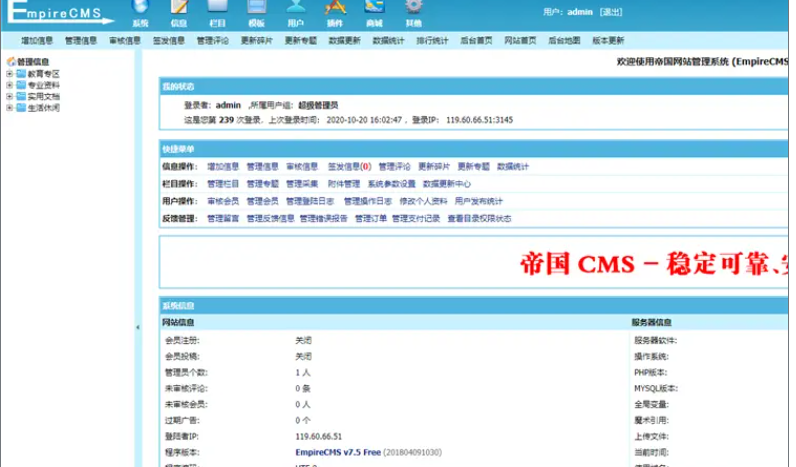Click 更新专题 link in the quick menu
The width and height of the screenshot is (796, 467).
point(474,166)
